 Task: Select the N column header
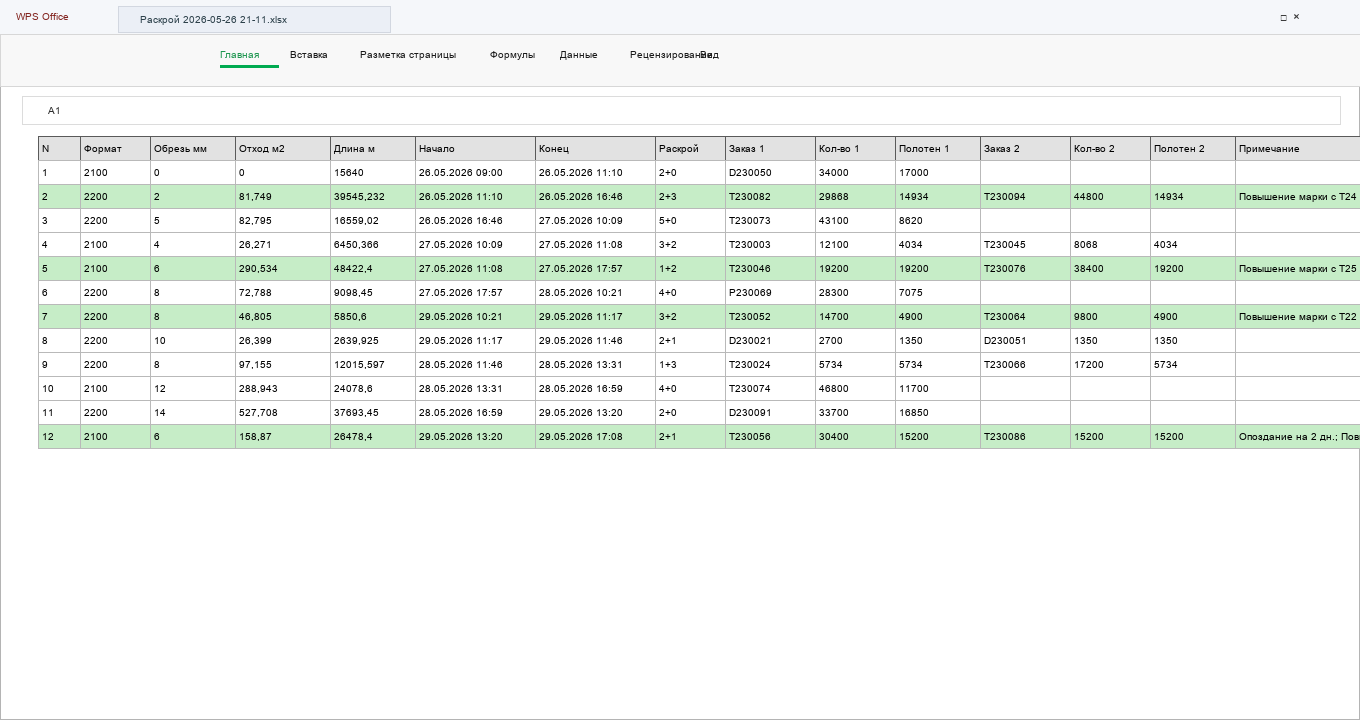pos(59,149)
